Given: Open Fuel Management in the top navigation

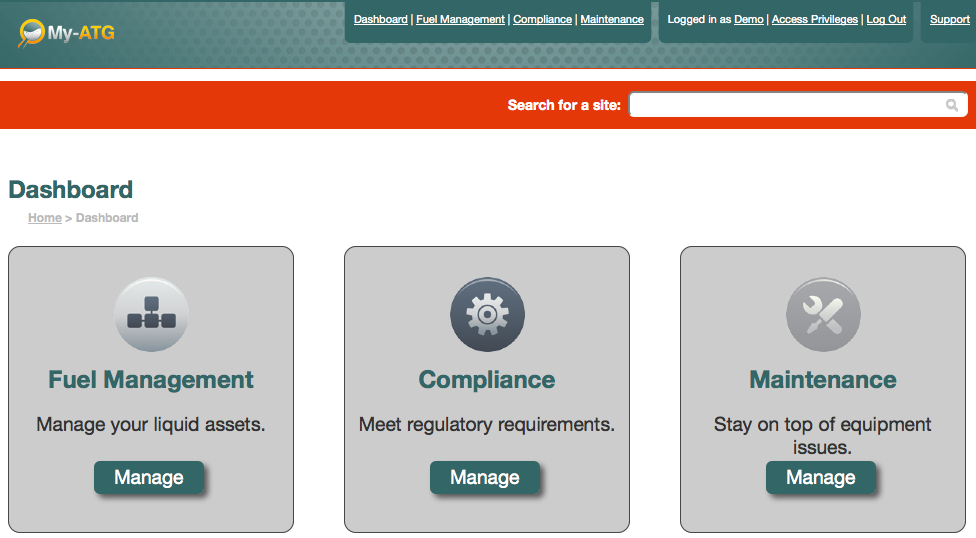Looking at the screenshot, I should [x=460, y=19].
